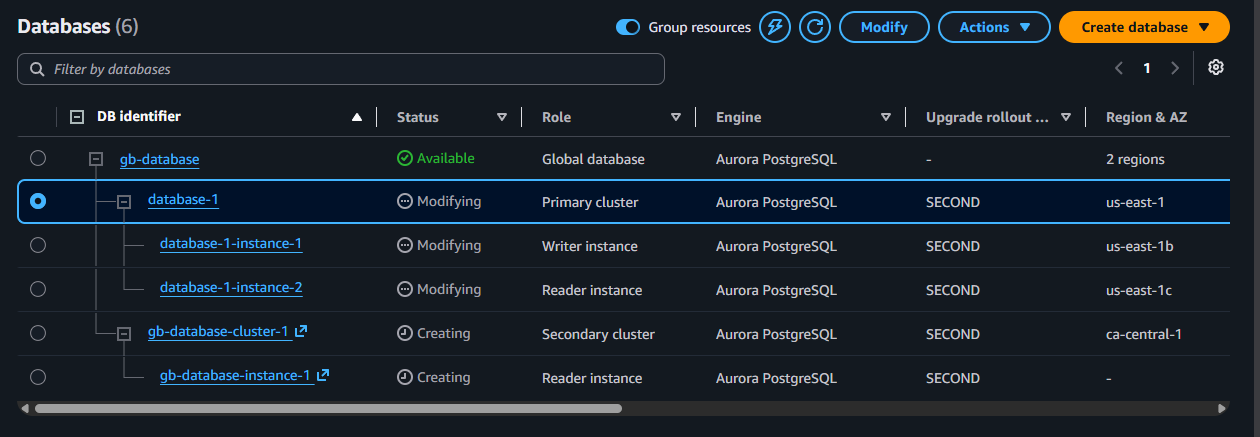The height and width of the screenshot is (437, 1260).
Task: Open Create database dropdown
Action: point(1144,27)
